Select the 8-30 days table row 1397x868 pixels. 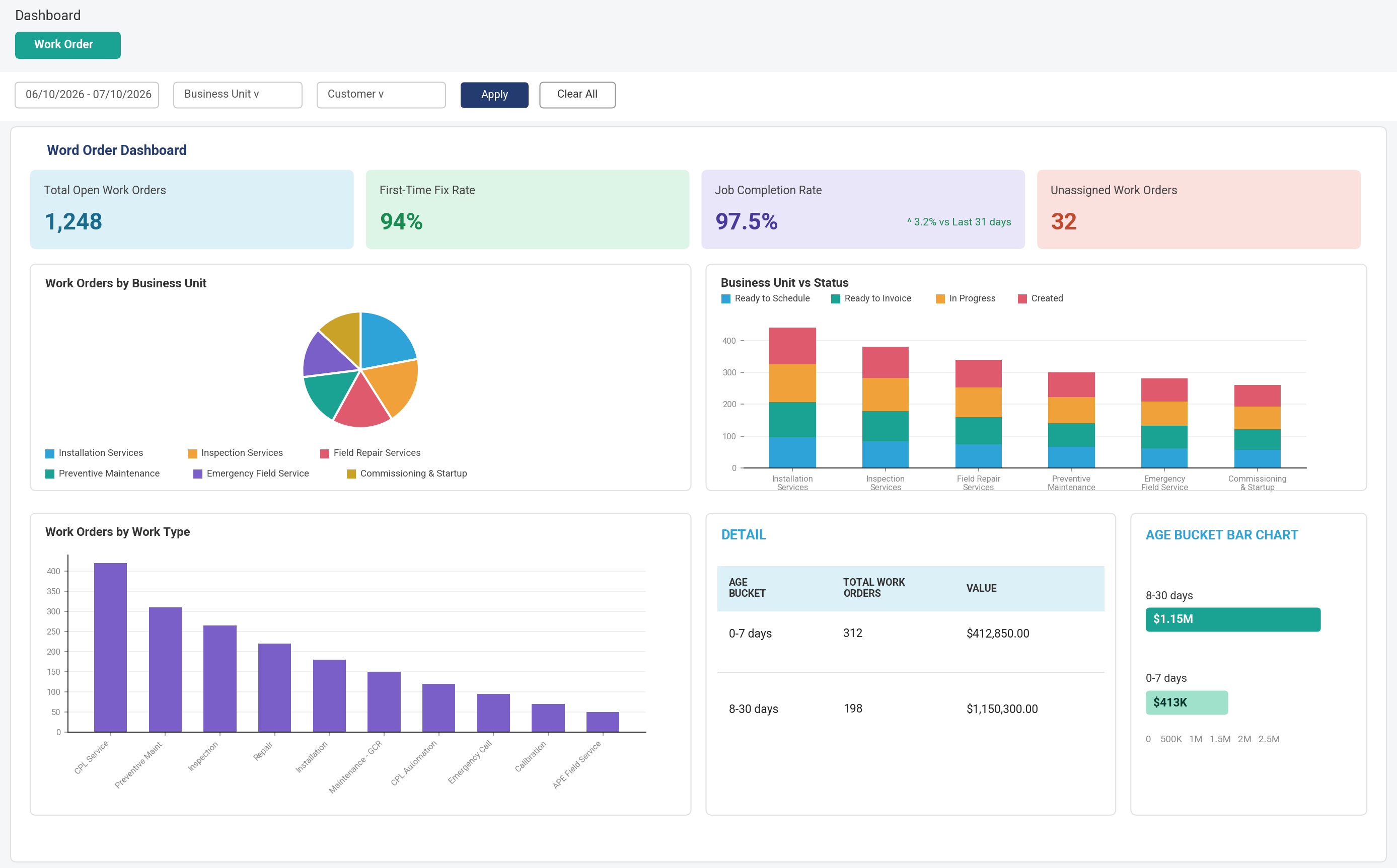click(x=911, y=709)
